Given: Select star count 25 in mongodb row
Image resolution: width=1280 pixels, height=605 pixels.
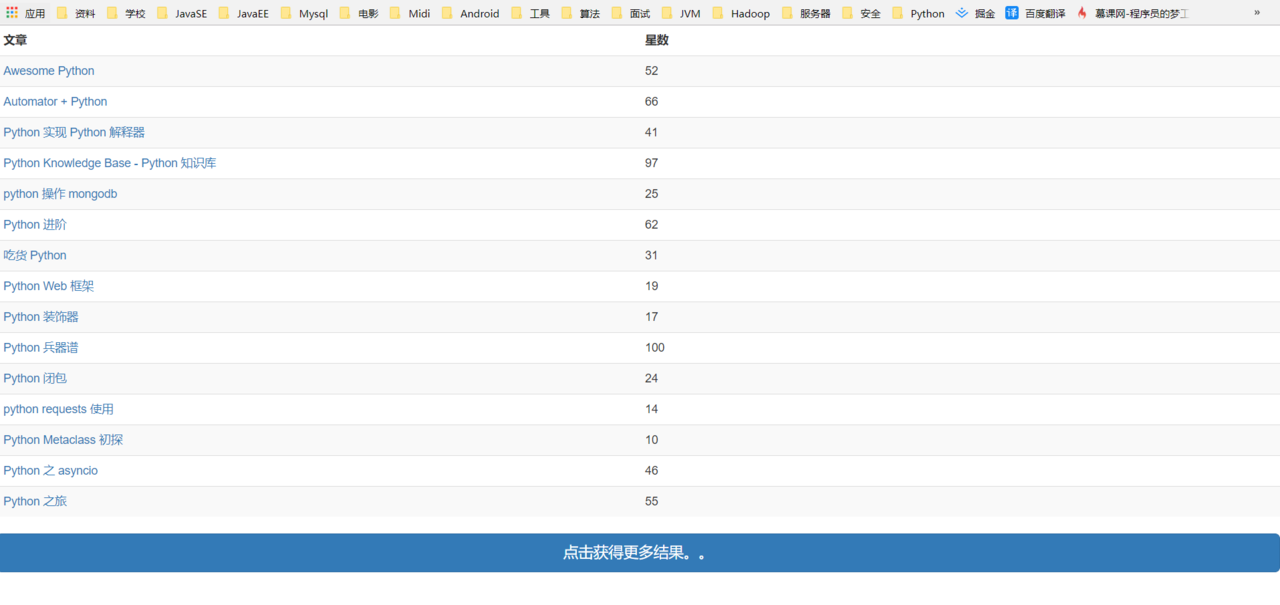Looking at the screenshot, I should (x=652, y=194).
